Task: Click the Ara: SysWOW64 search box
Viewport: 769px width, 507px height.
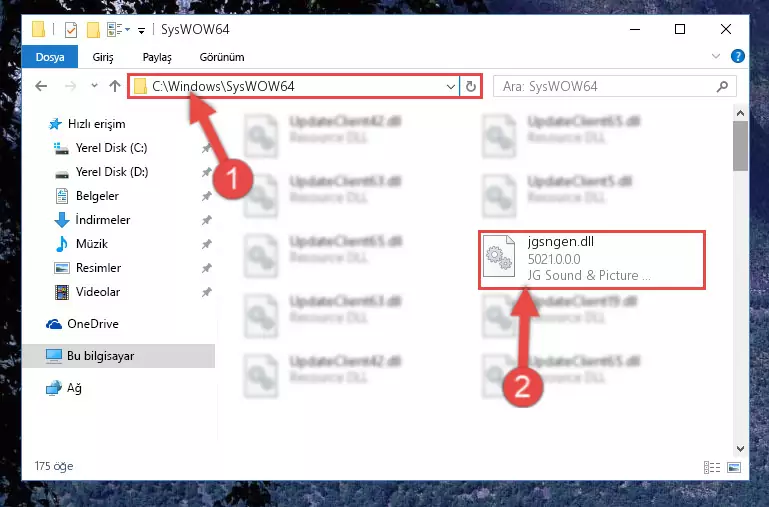Action: pos(615,87)
